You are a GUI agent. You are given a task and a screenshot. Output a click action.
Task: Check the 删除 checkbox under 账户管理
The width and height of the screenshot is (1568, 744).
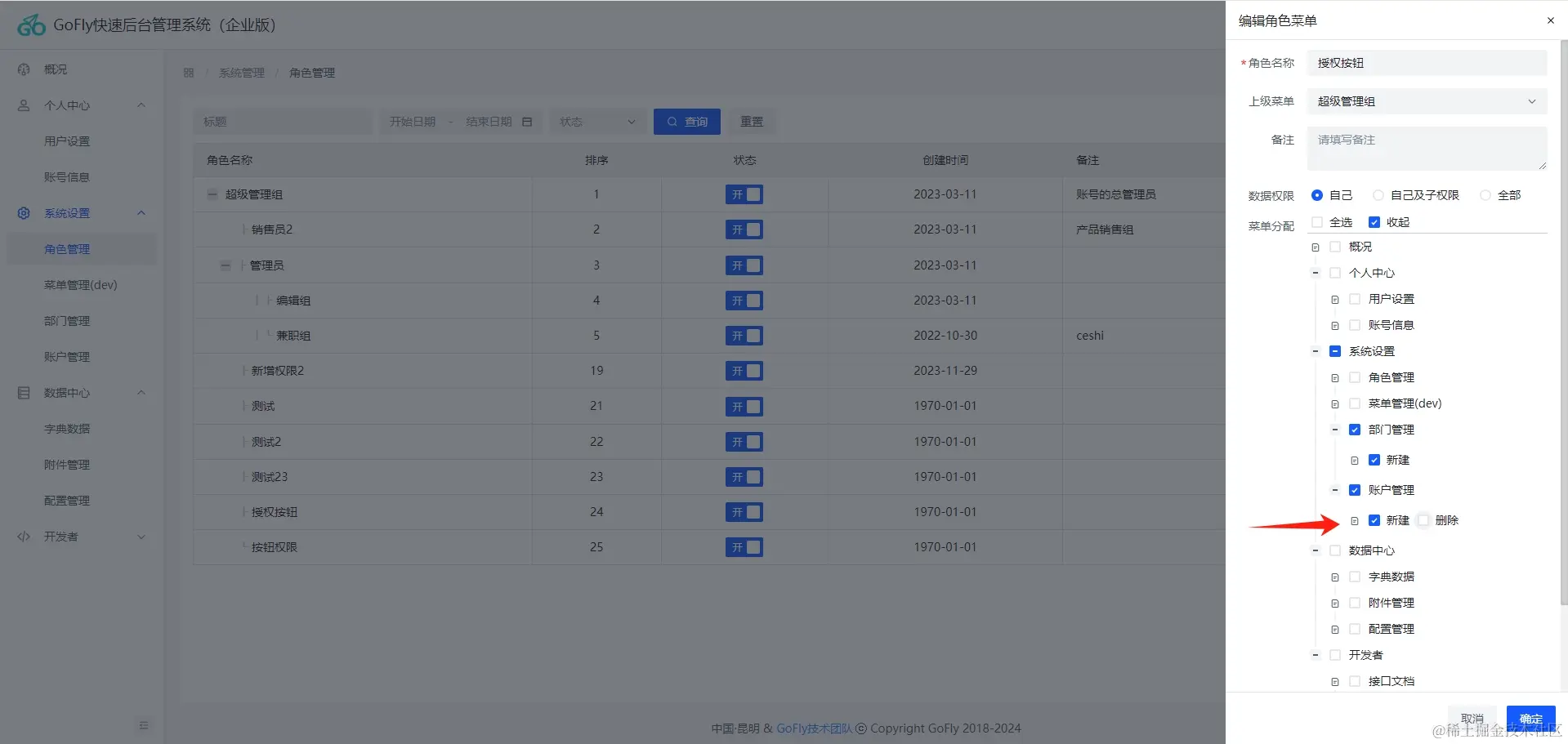point(1423,520)
